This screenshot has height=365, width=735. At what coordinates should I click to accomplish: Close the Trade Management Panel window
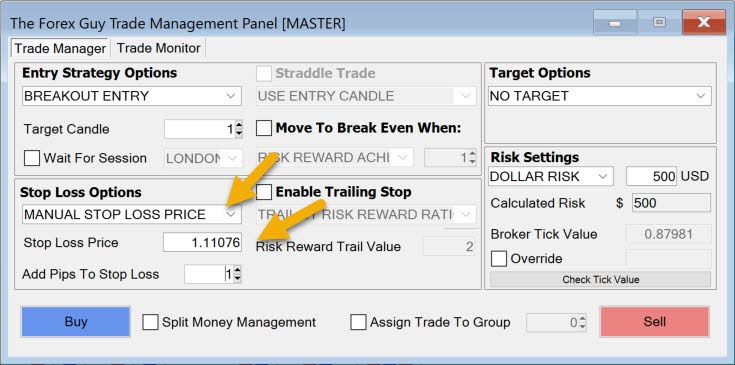703,22
